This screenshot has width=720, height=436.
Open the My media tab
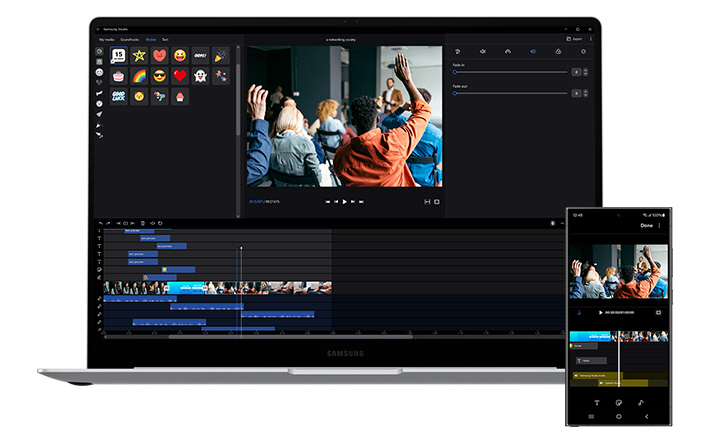(x=107, y=40)
